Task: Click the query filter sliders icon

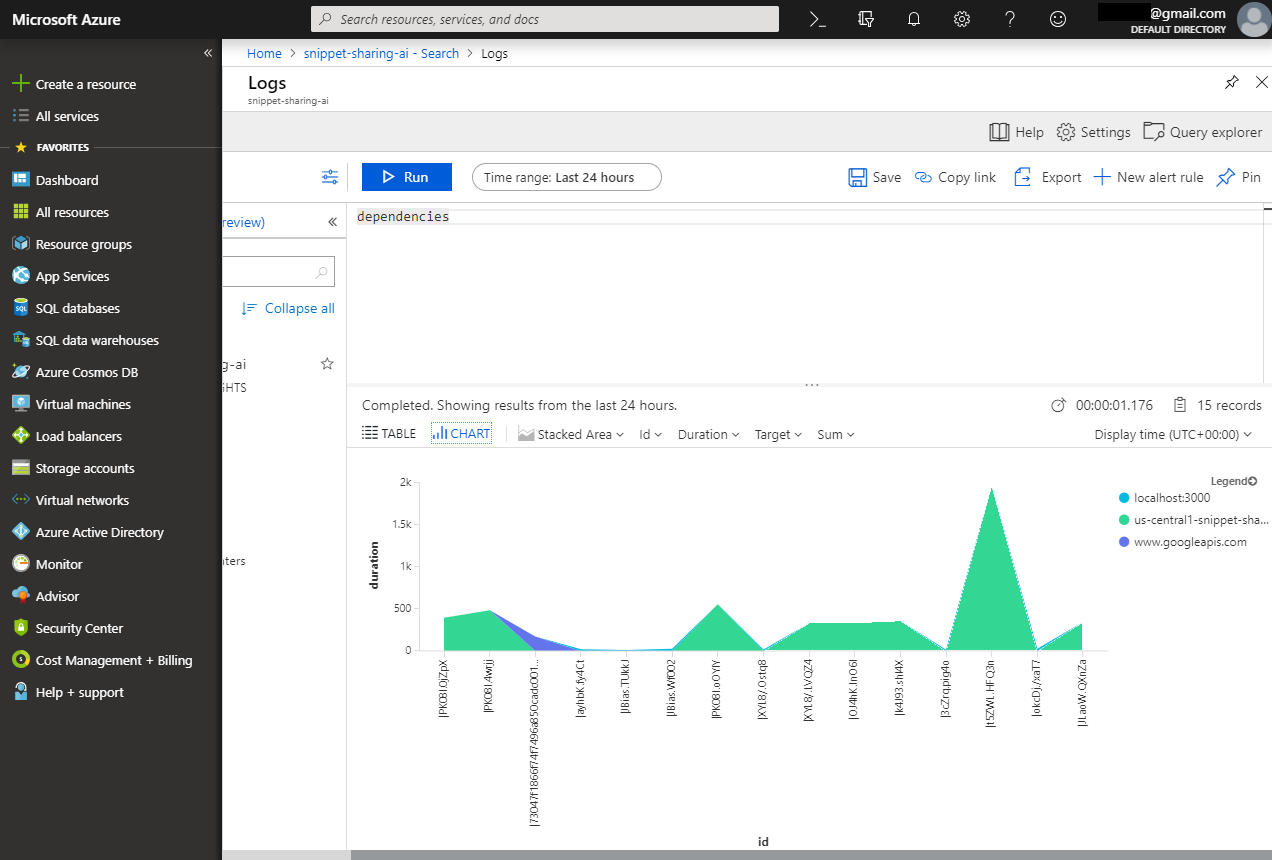Action: coord(330,177)
